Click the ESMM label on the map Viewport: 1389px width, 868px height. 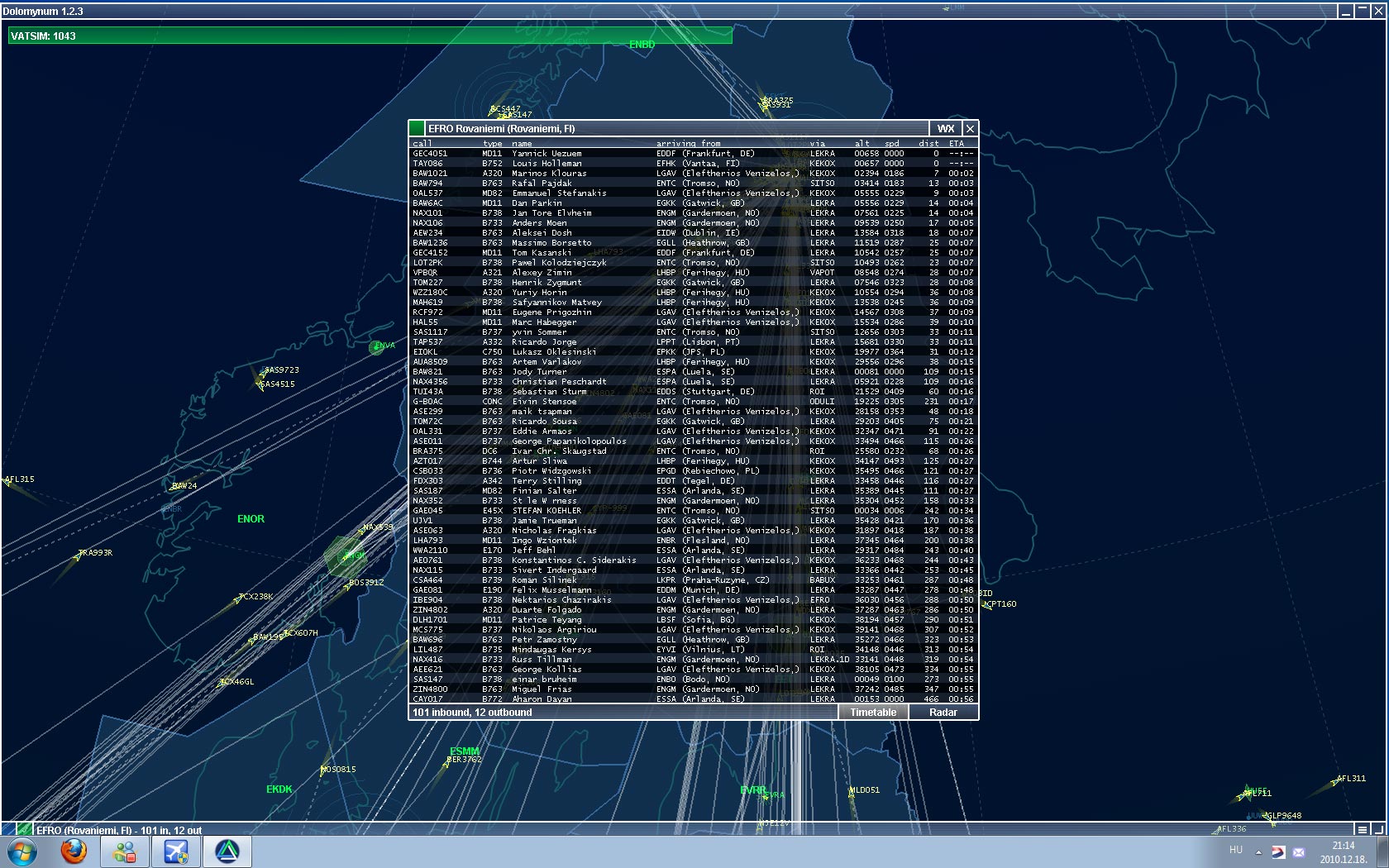(465, 751)
